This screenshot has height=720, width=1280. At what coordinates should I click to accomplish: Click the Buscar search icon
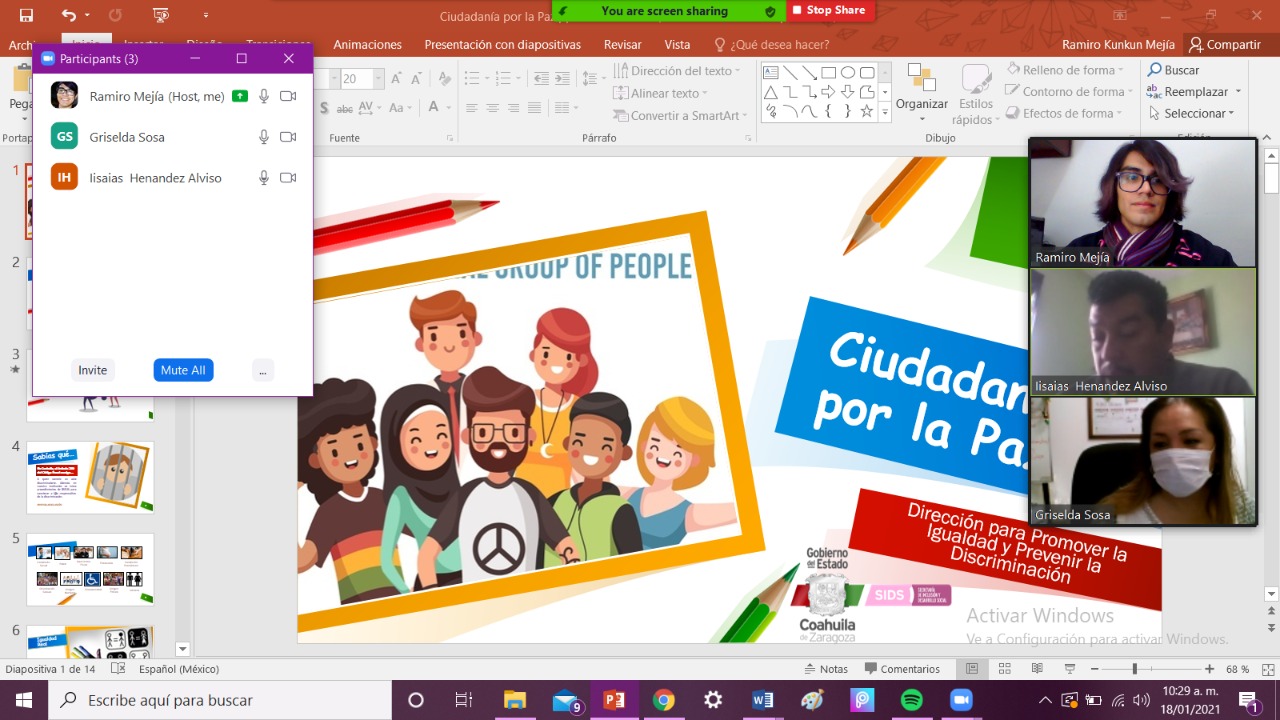(x=1155, y=70)
